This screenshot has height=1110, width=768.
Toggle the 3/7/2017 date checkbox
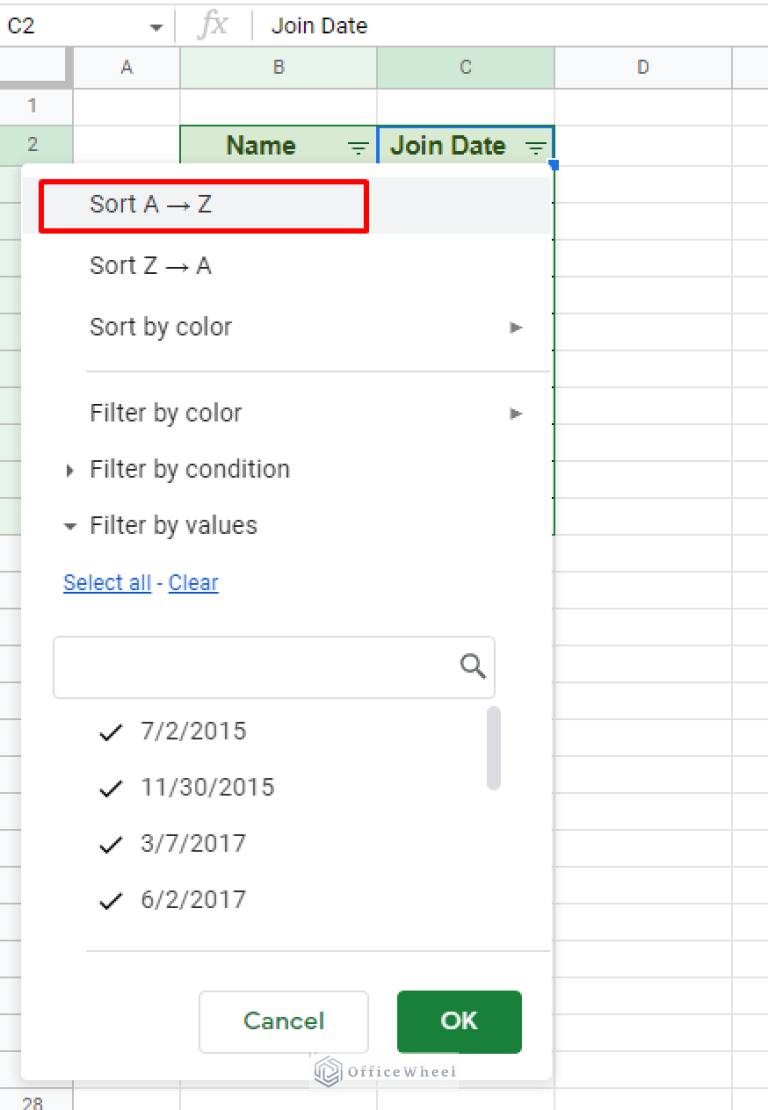click(x=111, y=844)
